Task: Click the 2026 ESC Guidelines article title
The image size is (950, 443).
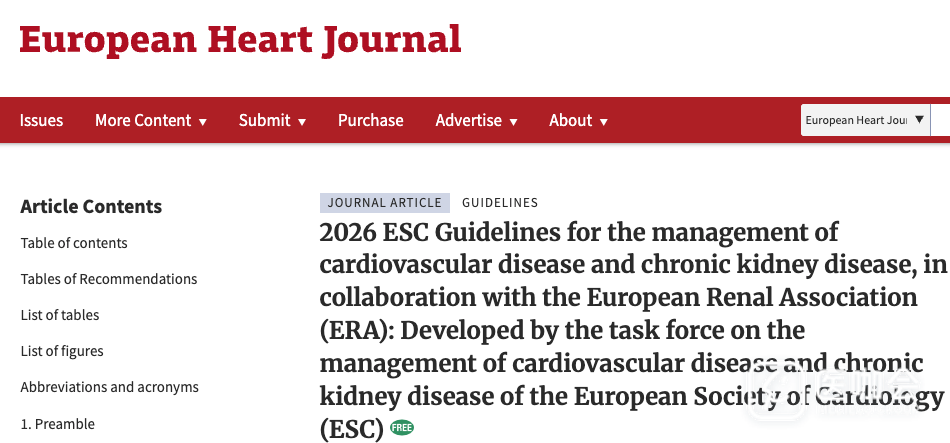Action: point(633,331)
